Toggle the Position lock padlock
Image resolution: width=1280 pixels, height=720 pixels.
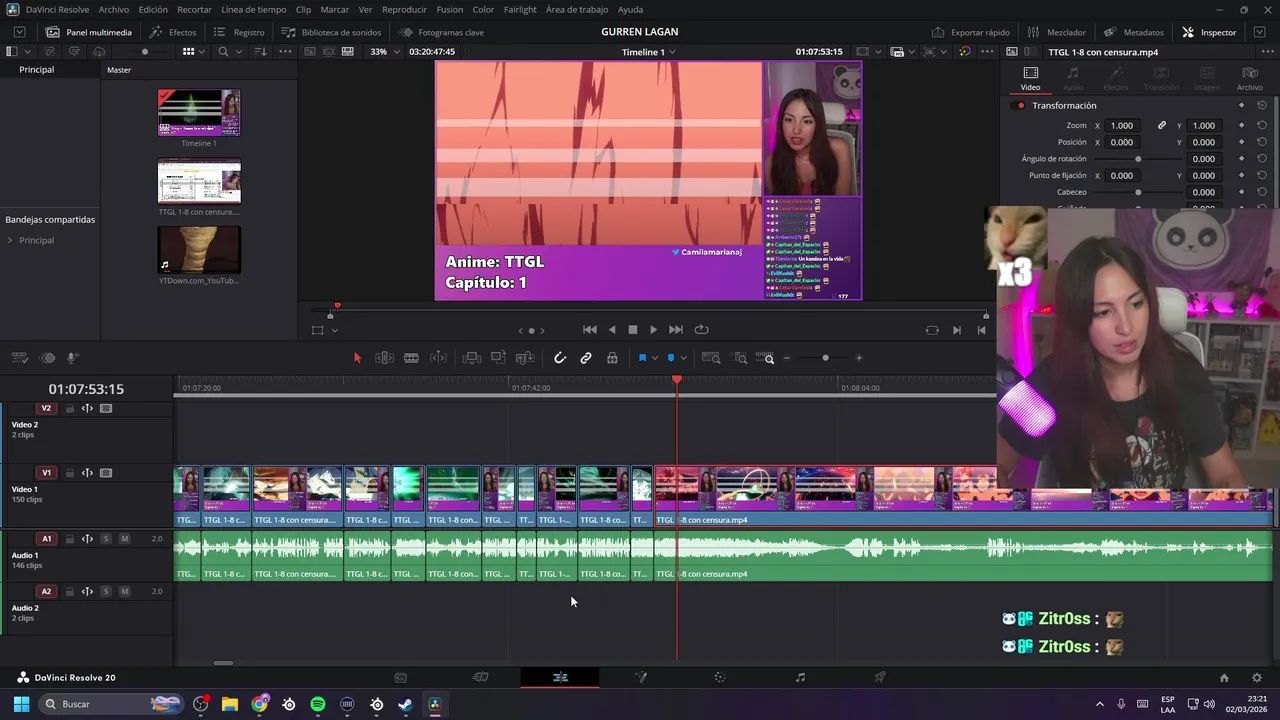click(x=612, y=358)
